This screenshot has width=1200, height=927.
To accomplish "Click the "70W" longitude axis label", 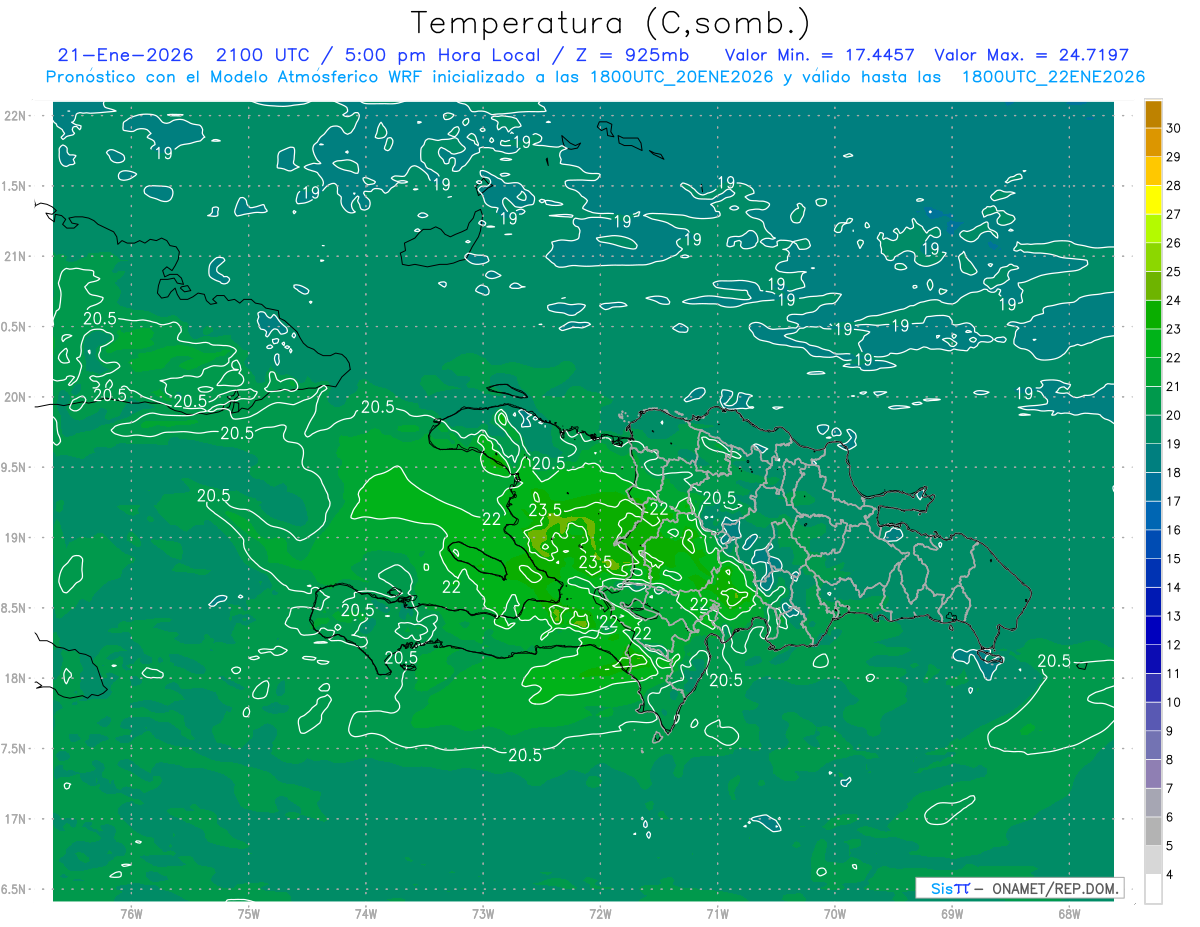I will pyautogui.click(x=835, y=914).
